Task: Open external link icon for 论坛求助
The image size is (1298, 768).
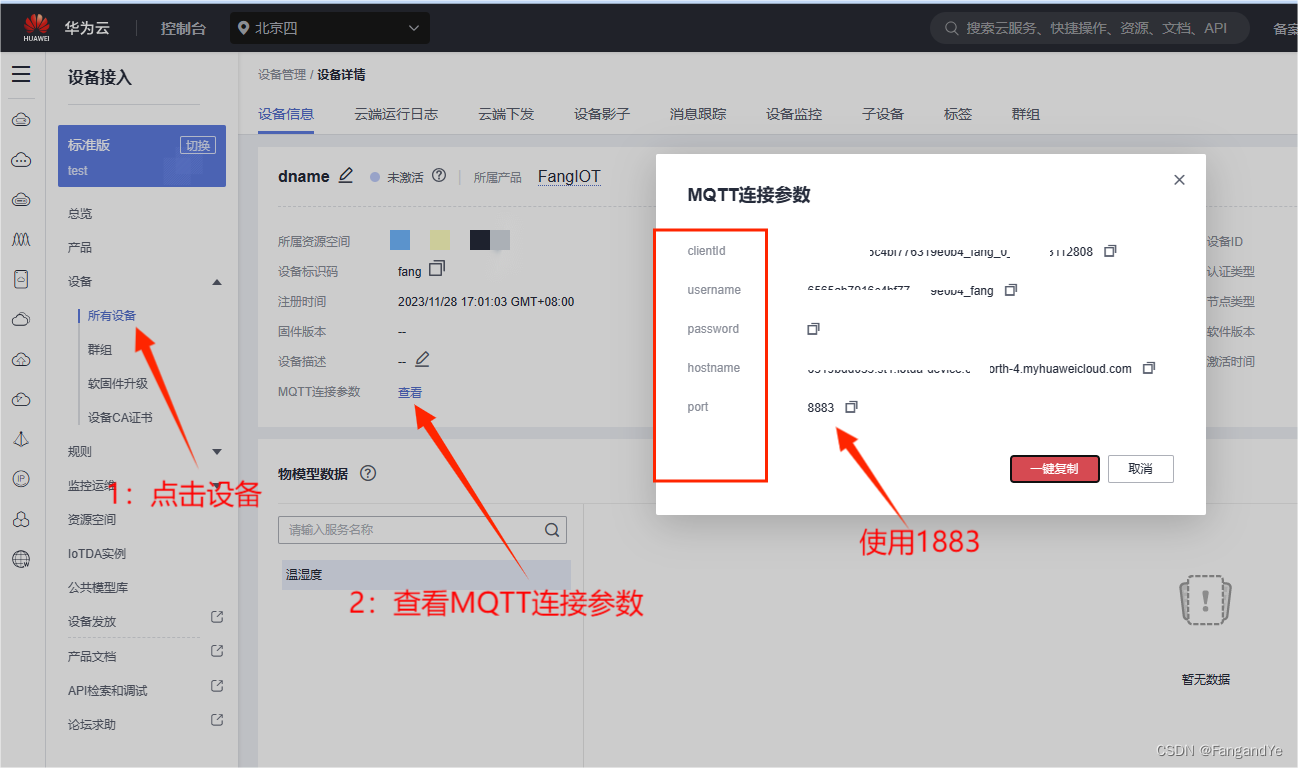Action: pyautogui.click(x=217, y=720)
